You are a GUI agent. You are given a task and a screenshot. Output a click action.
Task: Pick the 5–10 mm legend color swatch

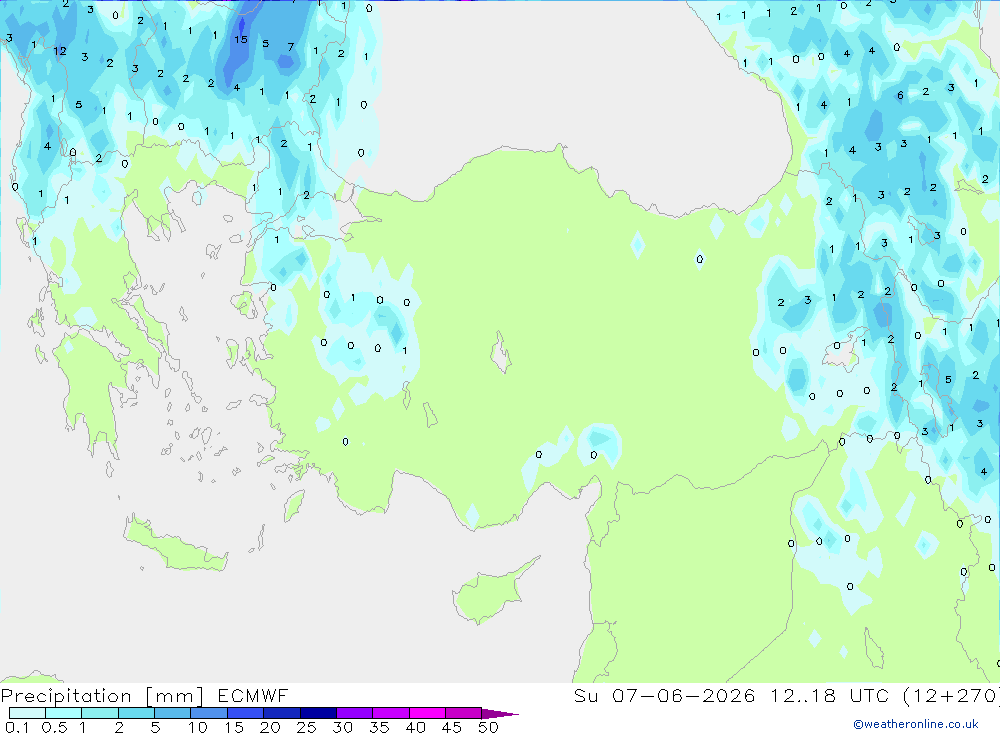click(x=173, y=713)
